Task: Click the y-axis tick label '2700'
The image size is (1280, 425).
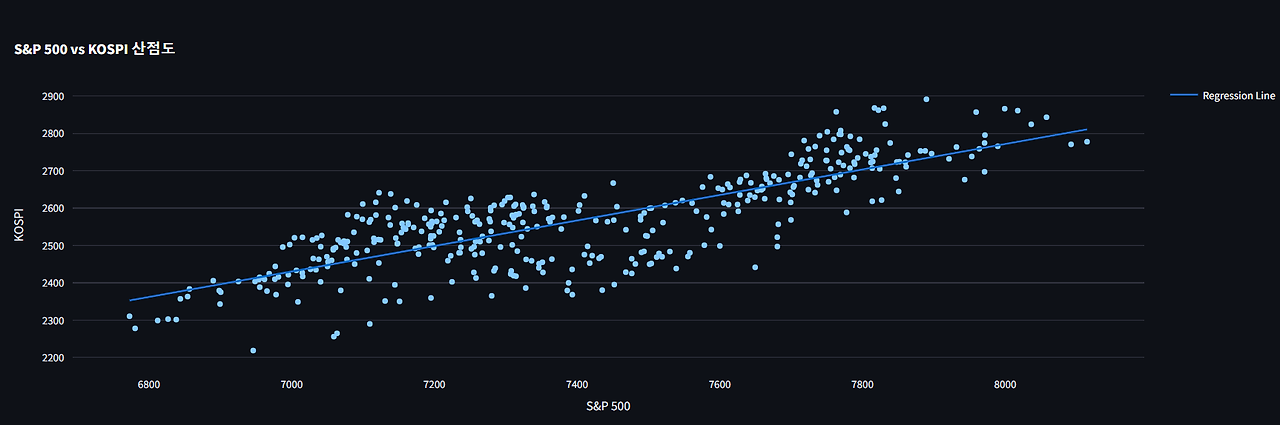Action: [x=53, y=171]
